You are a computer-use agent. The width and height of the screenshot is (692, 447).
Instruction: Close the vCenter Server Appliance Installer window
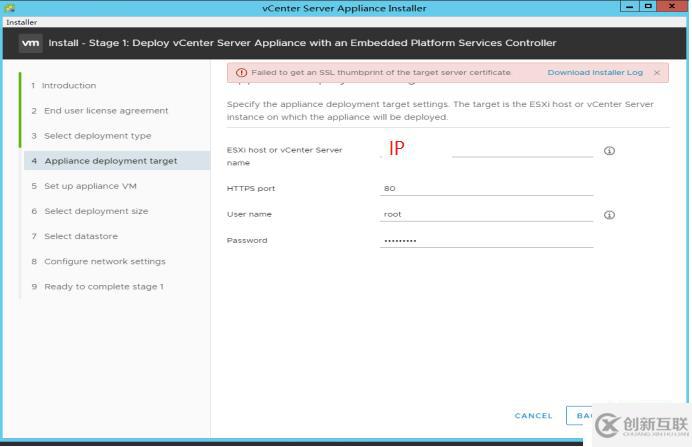[x=672, y=7]
